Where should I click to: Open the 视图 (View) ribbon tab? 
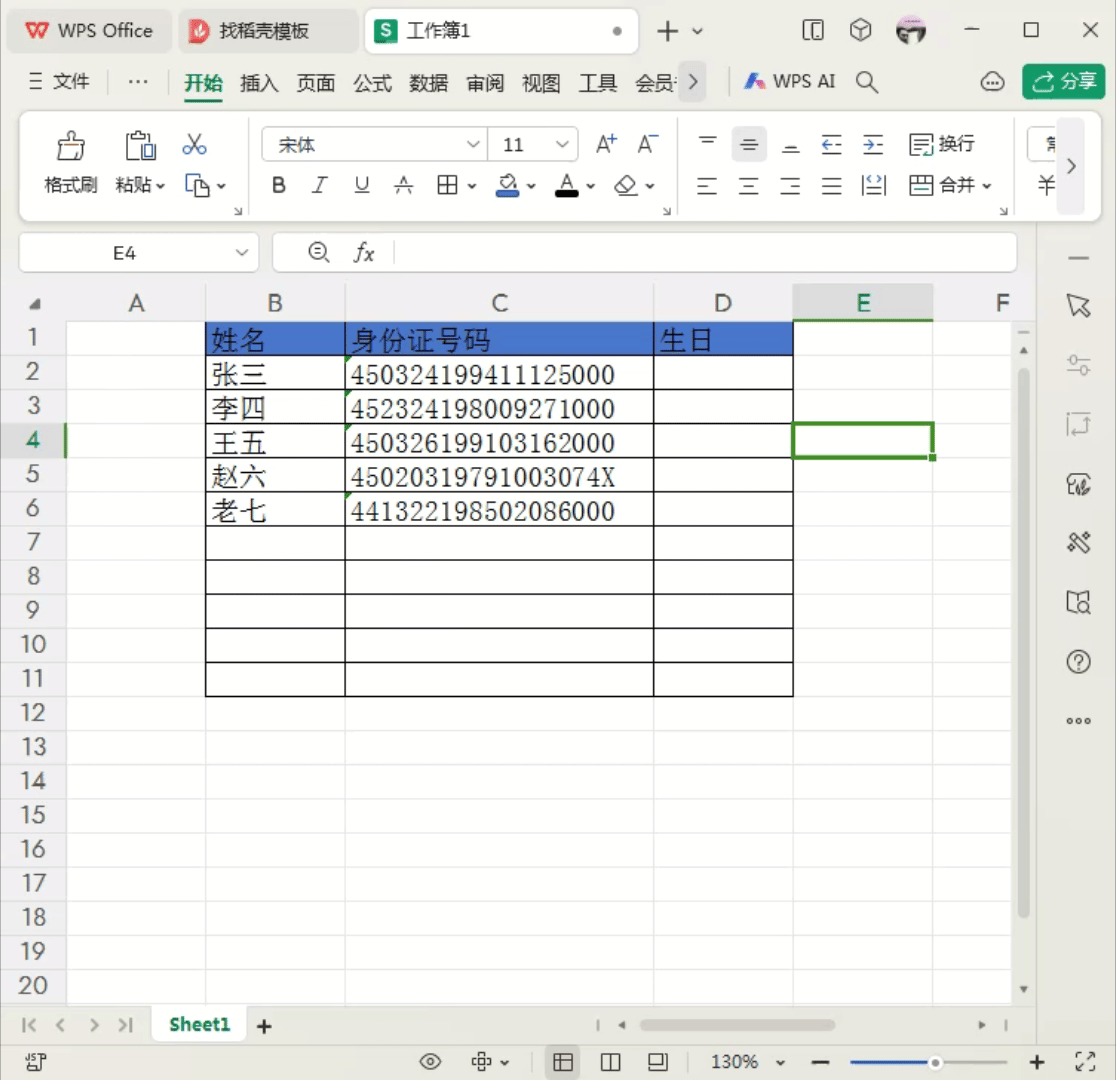(x=541, y=83)
